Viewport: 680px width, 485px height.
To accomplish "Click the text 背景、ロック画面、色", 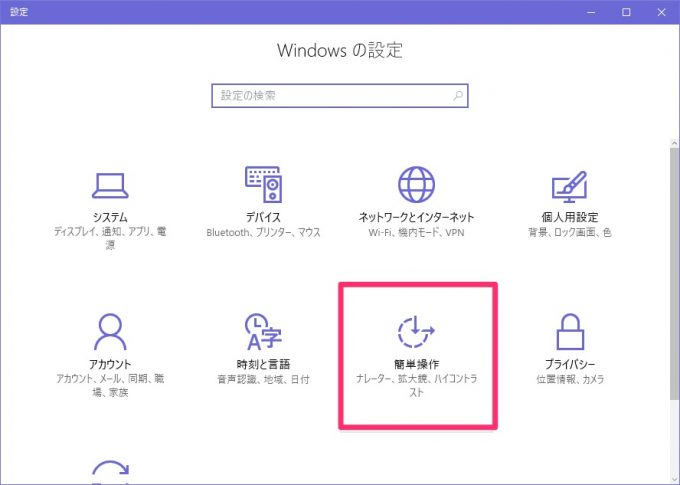I will coord(570,233).
